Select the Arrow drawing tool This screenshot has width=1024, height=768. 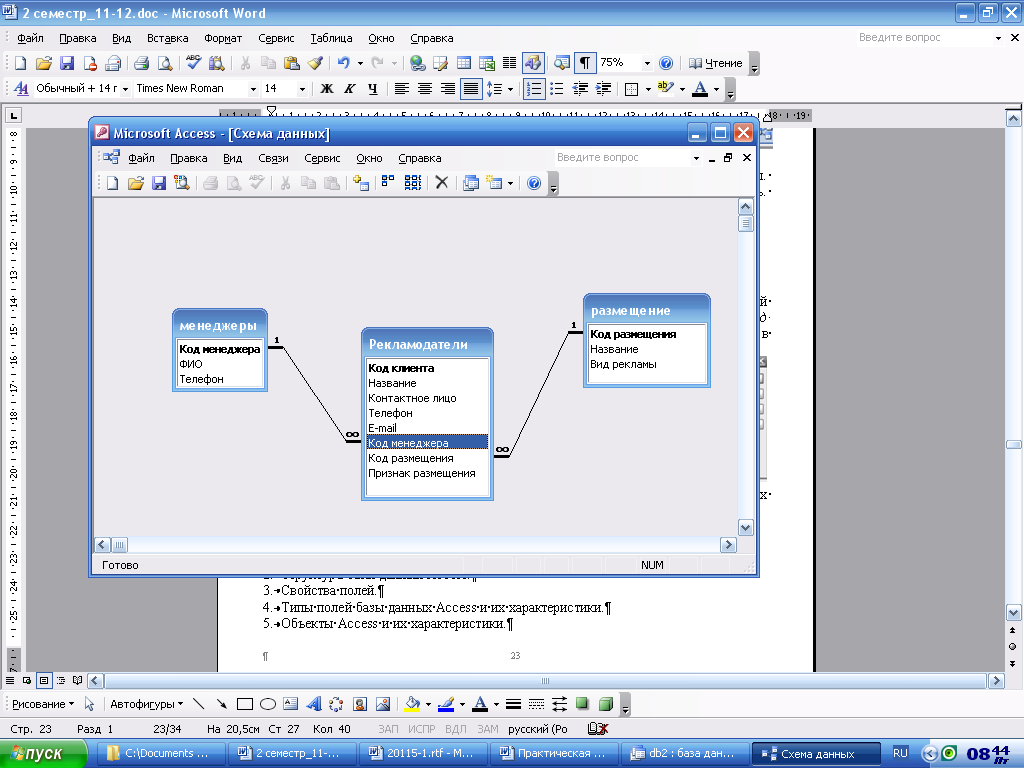(221, 704)
